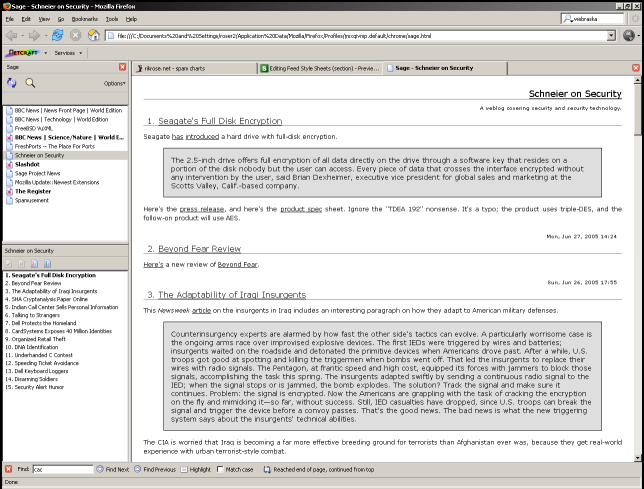Click the Forward navigation arrow
The height and width of the screenshot is (489, 644).
[x=34, y=36]
